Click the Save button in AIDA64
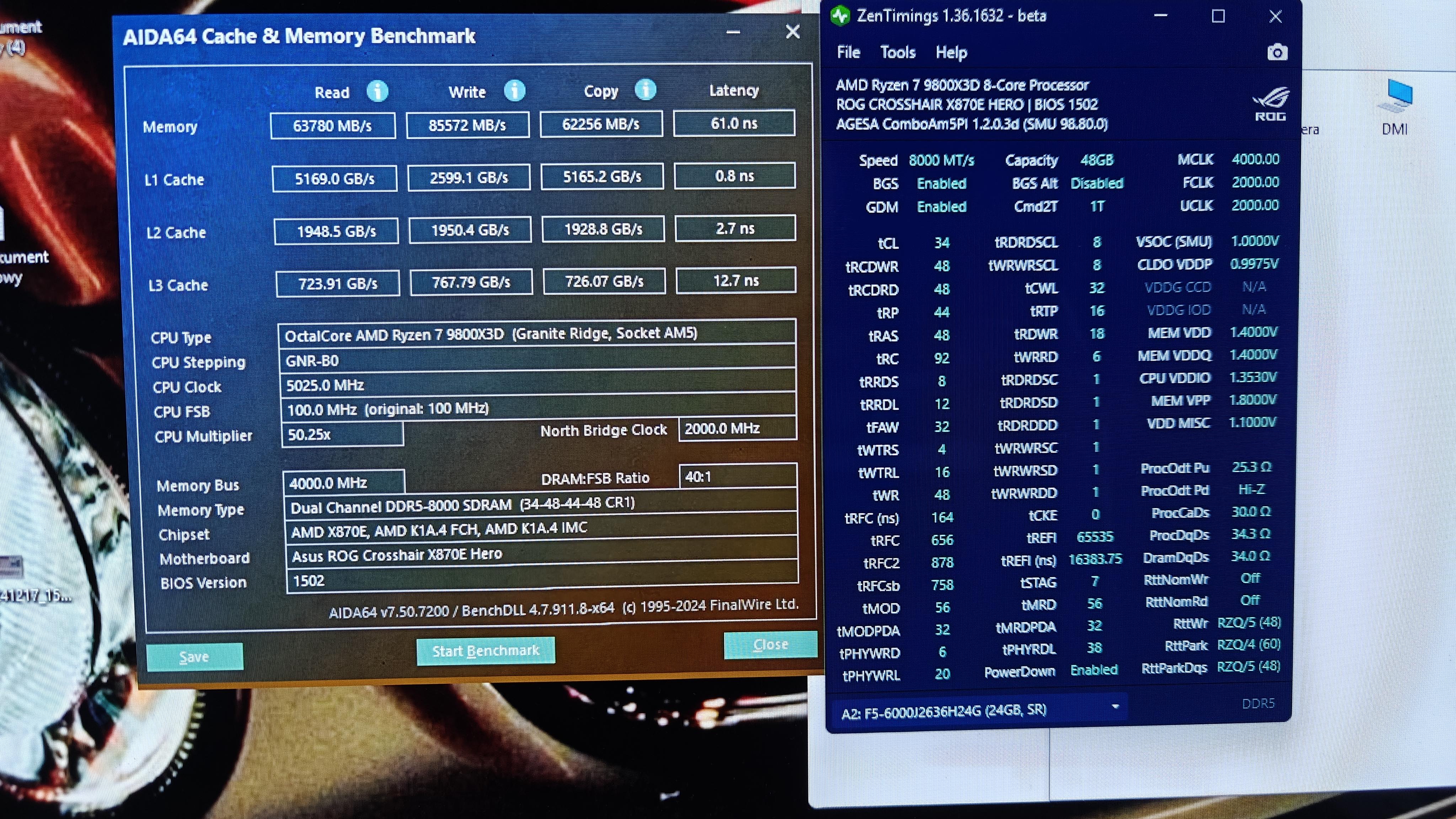Viewport: 1456px width, 819px height. tap(194, 657)
